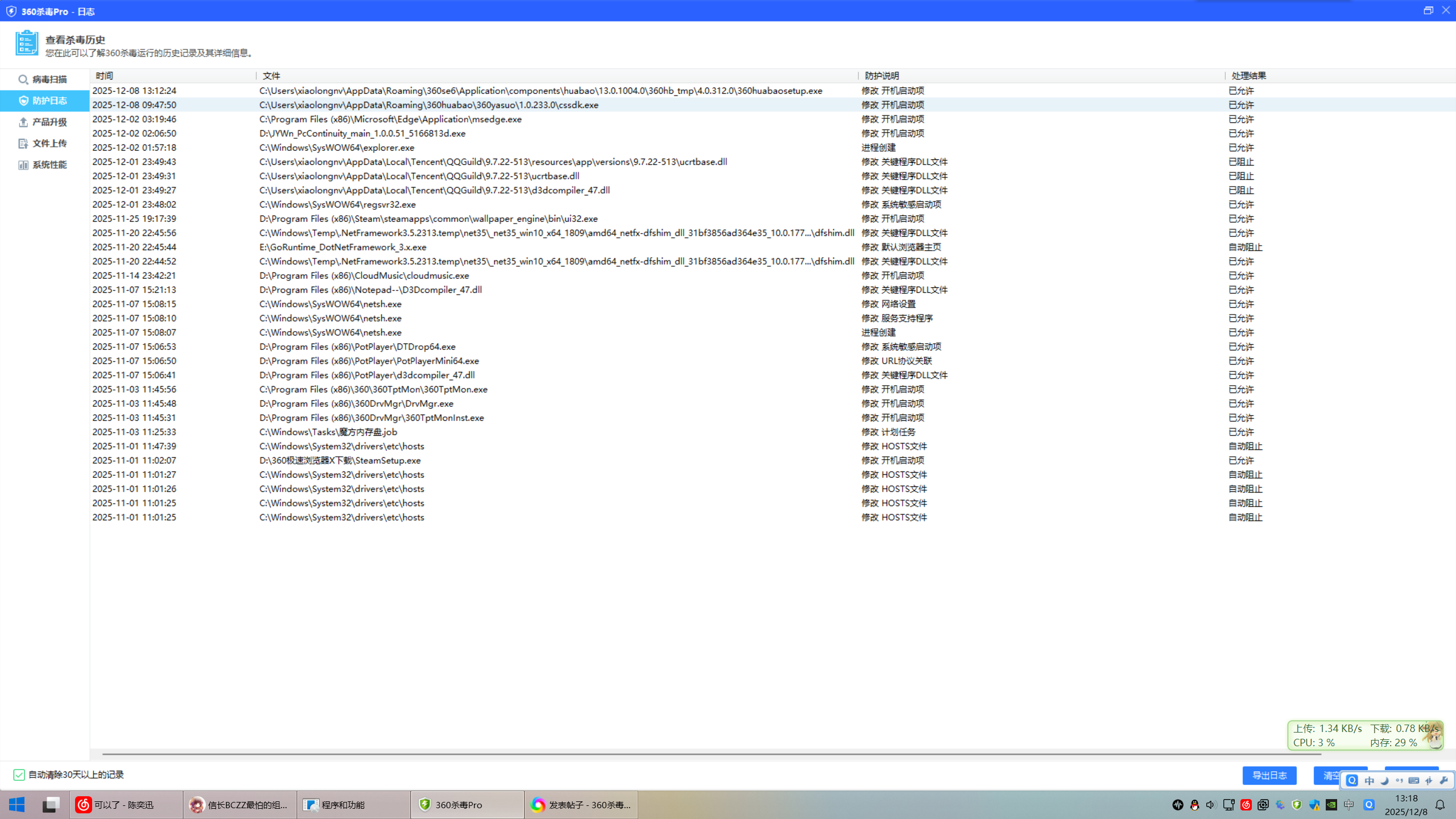Click the horizontal scrollbar under the log
Viewport: 1456px width, 819px height.
tap(711, 754)
